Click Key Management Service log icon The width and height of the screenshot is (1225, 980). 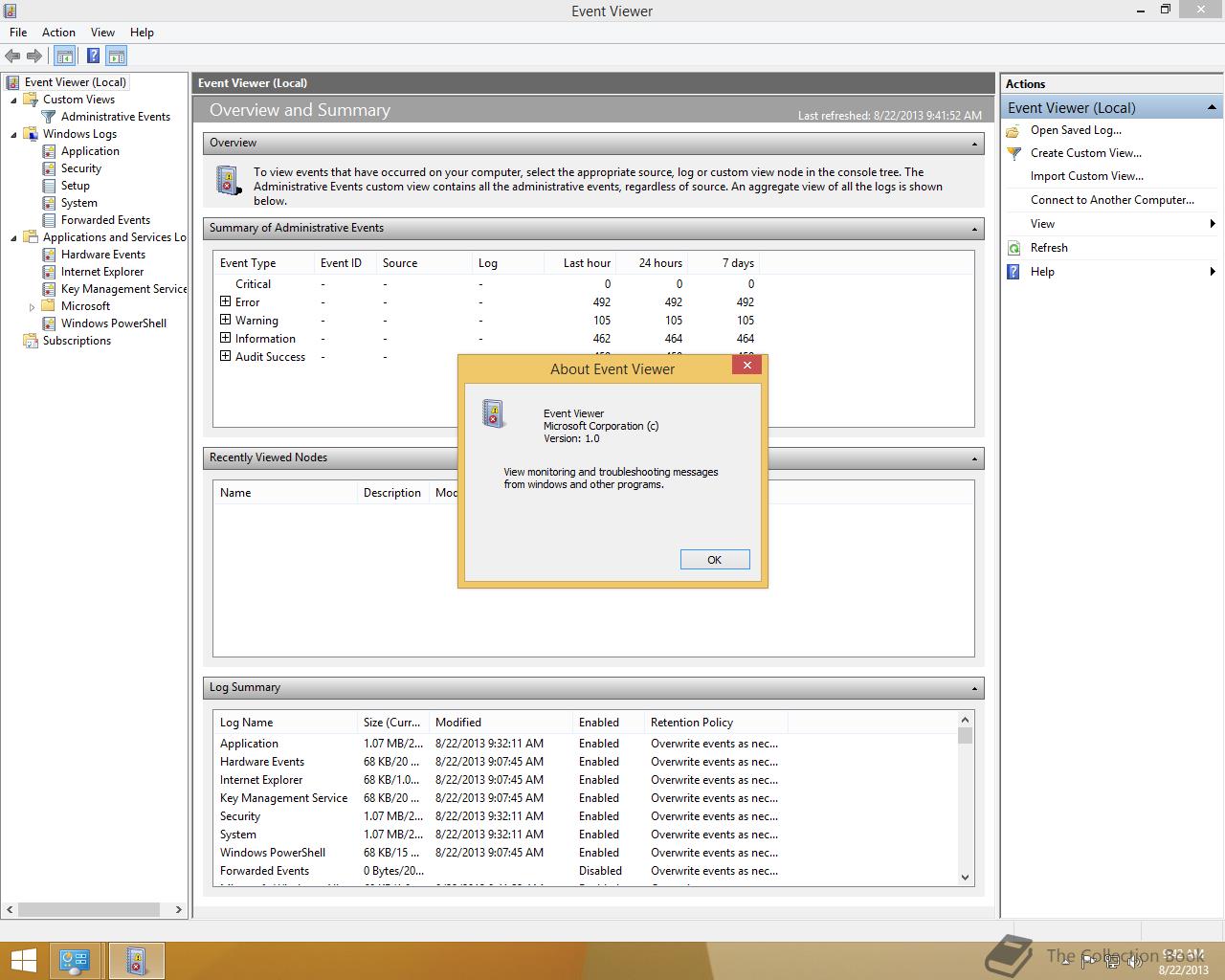[49, 289]
